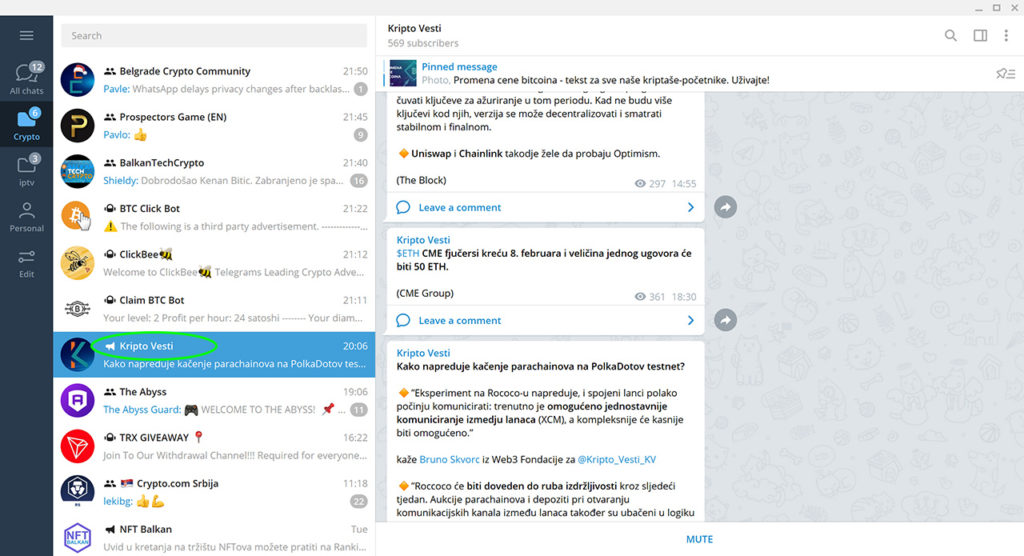Click the pinned message photo thumbnail
The image size is (1024, 556).
pos(402,73)
